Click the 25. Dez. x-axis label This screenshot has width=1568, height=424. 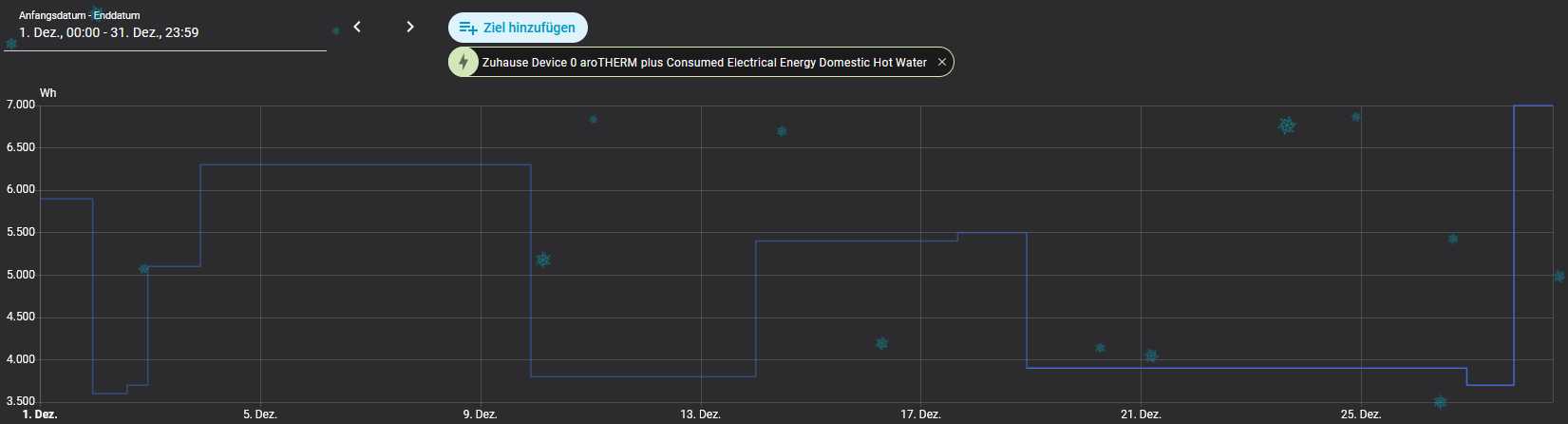tap(1361, 414)
